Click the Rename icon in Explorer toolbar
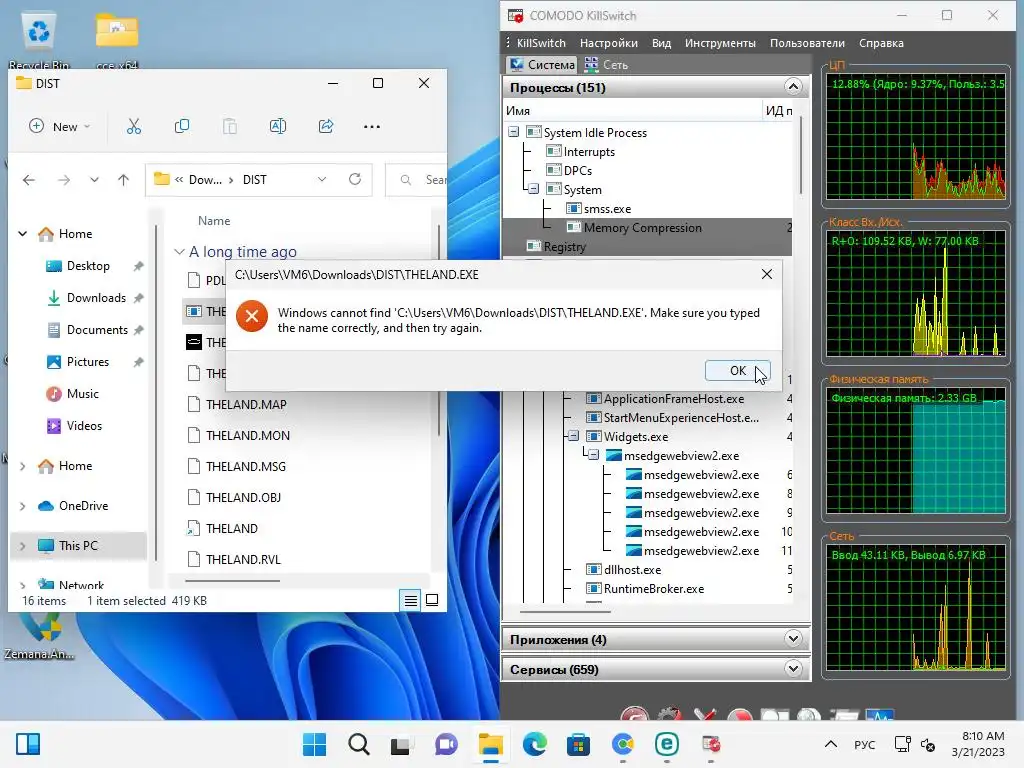Viewport: 1024px width, 768px height. [x=278, y=127]
